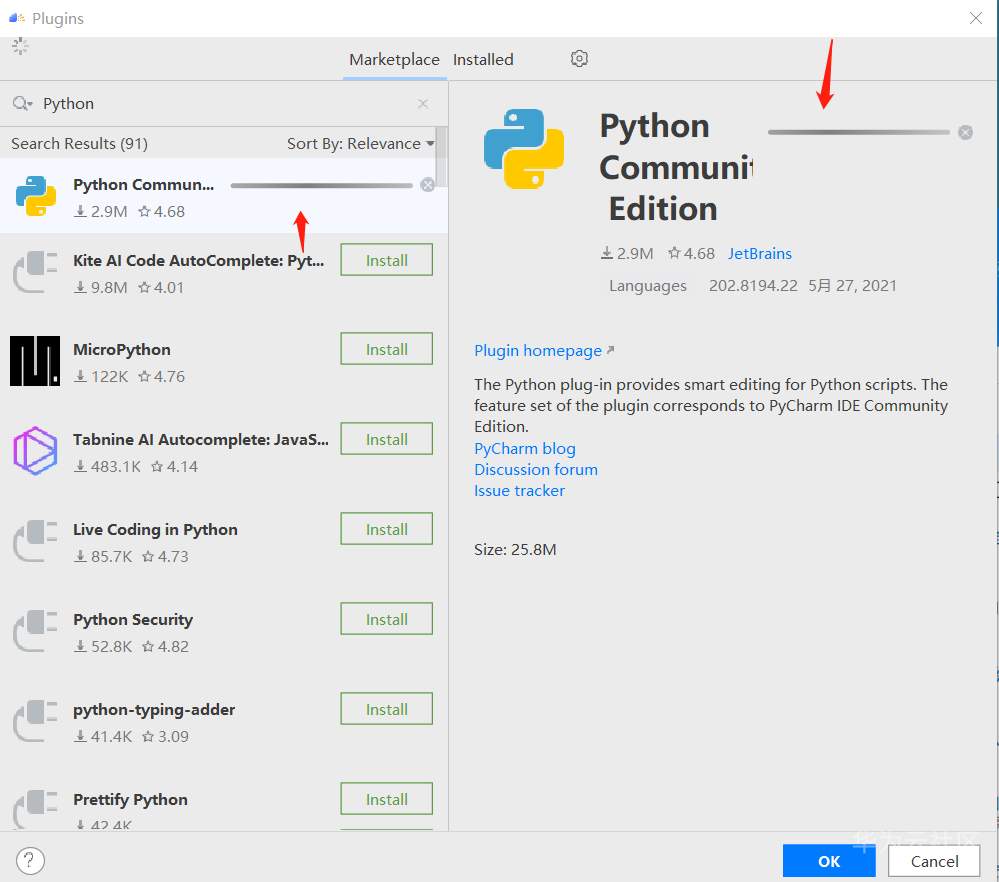The height and width of the screenshot is (882, 999).
Task: Cancel the download in plugin details pane
Action: point(965,132)
